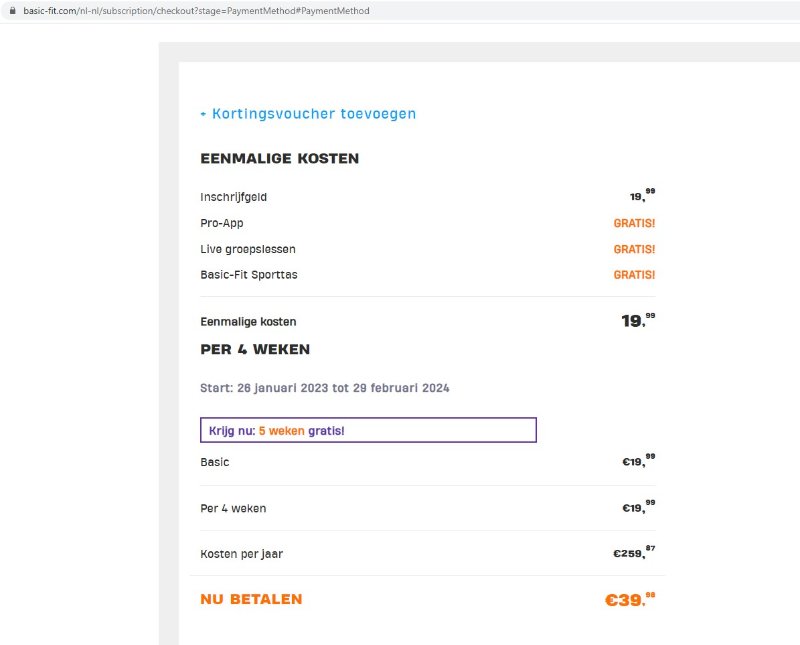Click GRATIS! next to Live groepslessen
This screenshot has width=800, height=645.
coord(634,249)
